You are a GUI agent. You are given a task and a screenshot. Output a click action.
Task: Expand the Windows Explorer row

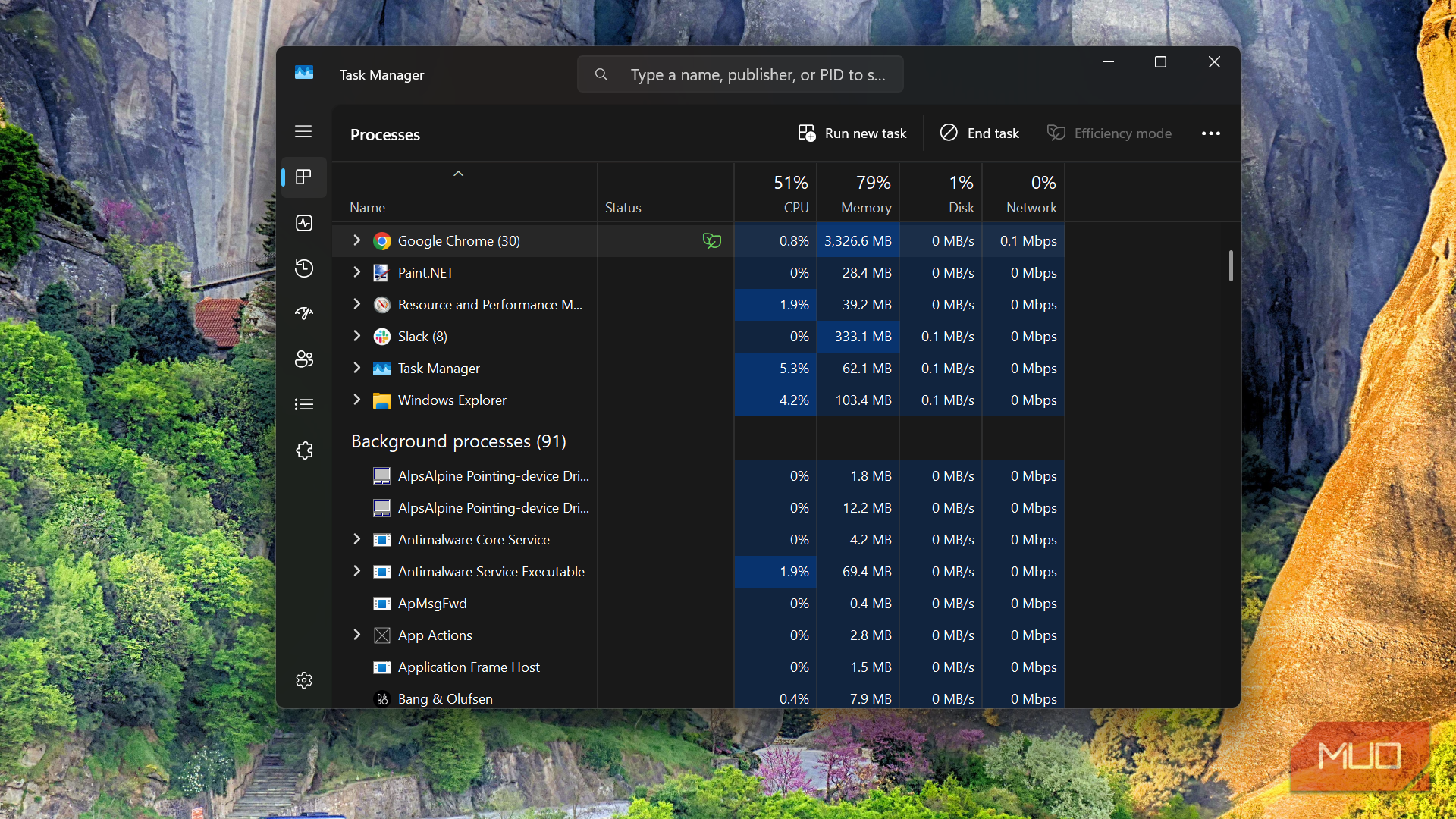(x=356, y=400)
